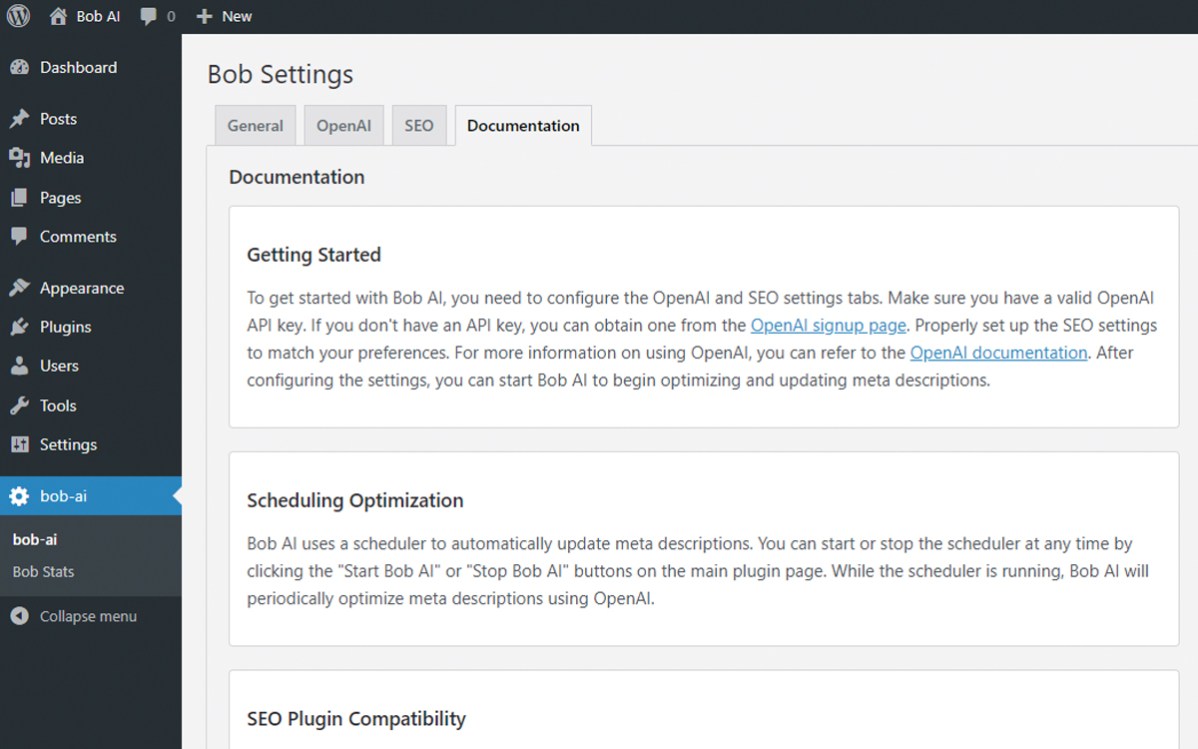Open the Bob AI site home icon
This screenshot has width=1198, height=749.
tap(58, 16)
